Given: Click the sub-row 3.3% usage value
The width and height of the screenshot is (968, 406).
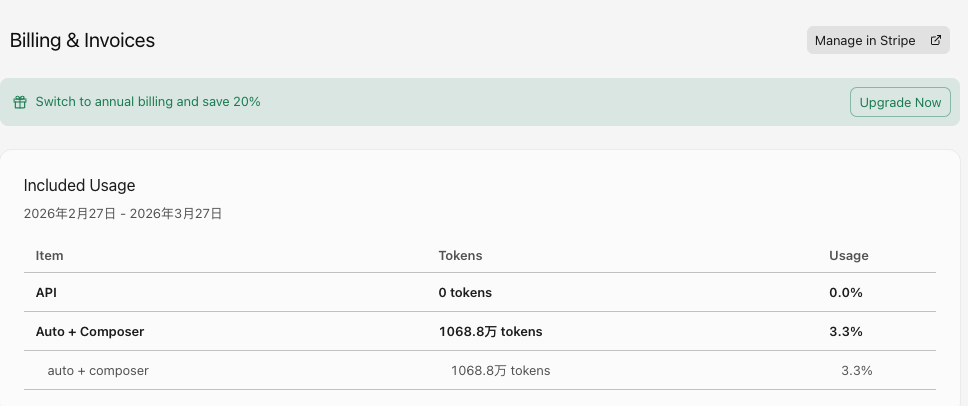Looking at the screenshot, I should [857, 371].
